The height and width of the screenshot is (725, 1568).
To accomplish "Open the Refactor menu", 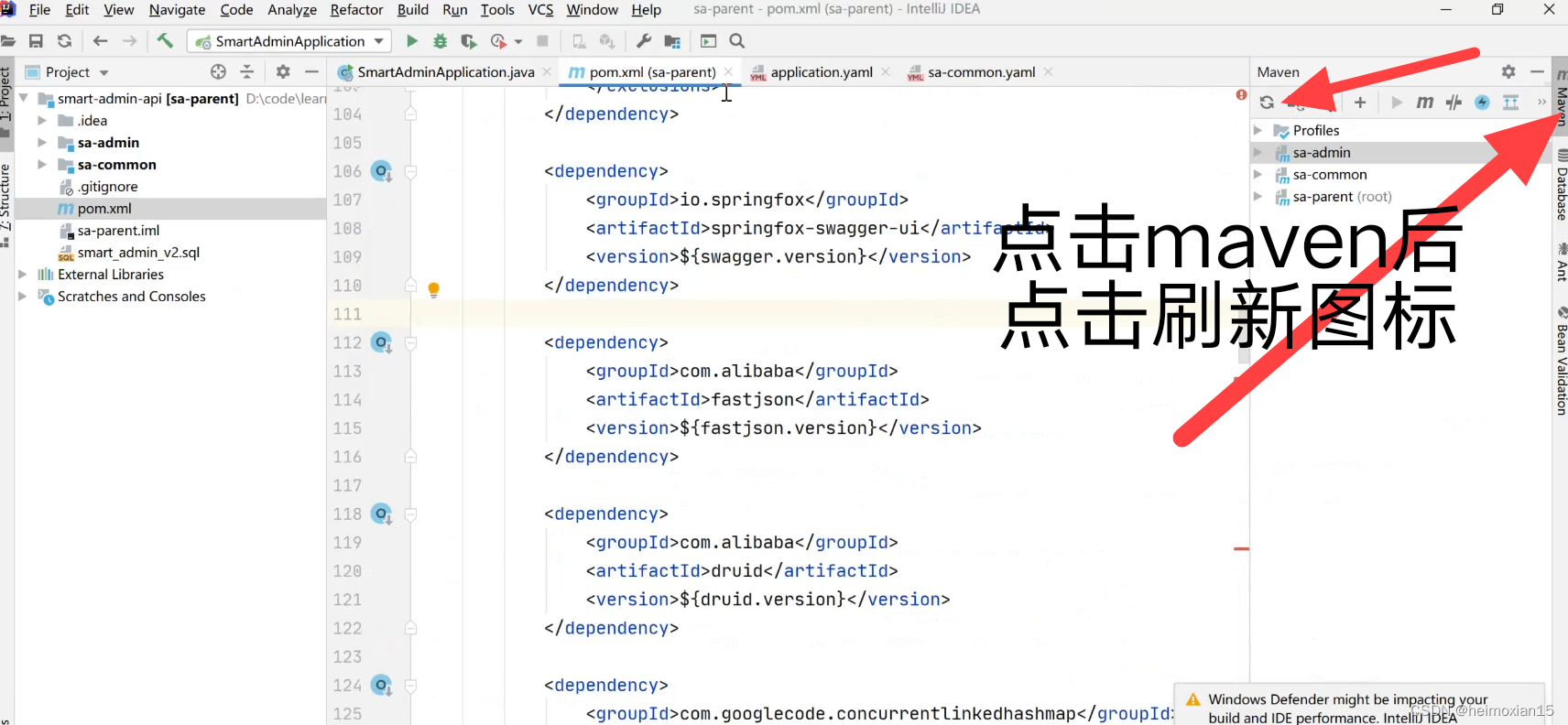I will 356,10.
